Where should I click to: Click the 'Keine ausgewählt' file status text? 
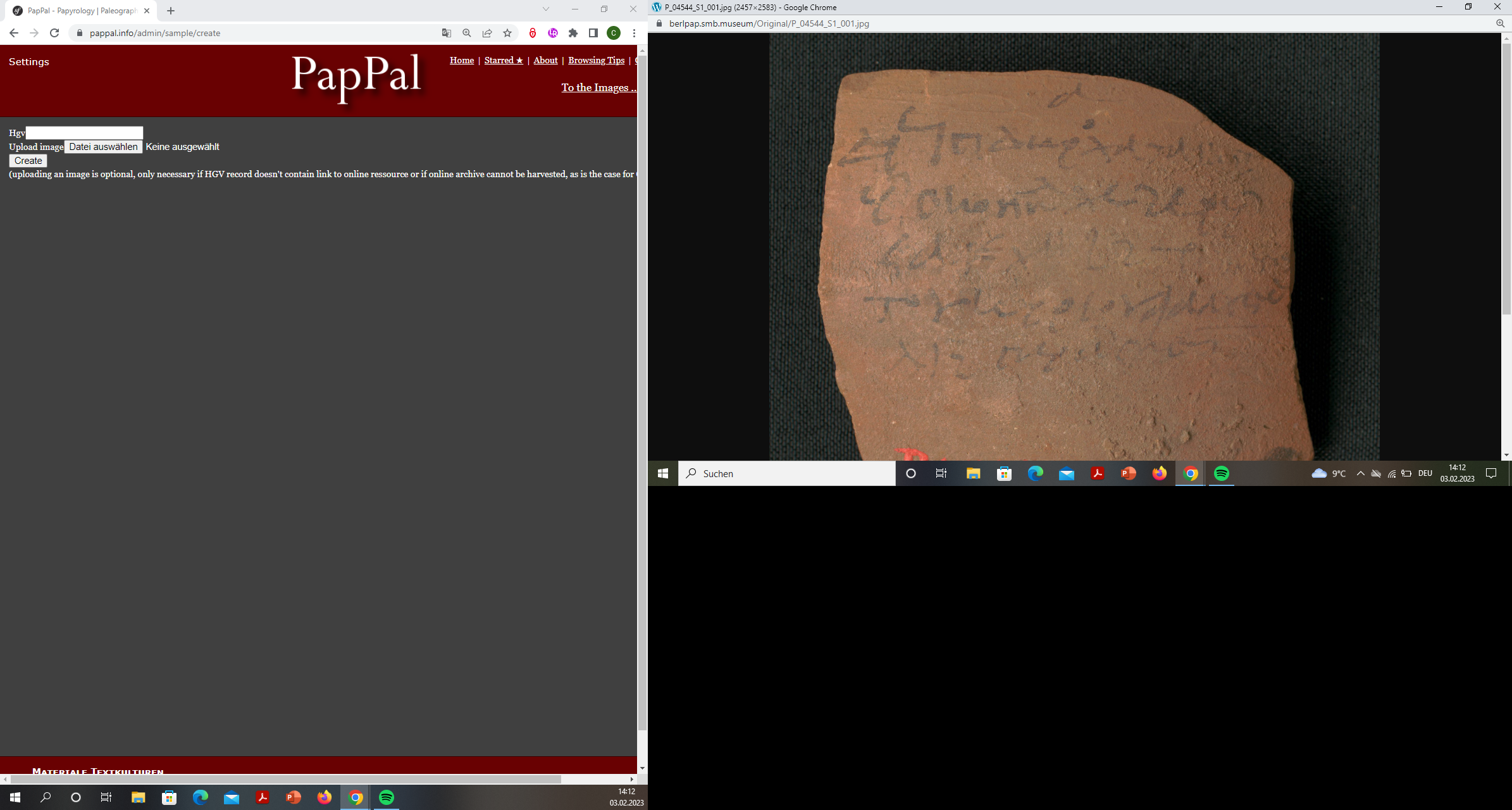coord(182,147)
